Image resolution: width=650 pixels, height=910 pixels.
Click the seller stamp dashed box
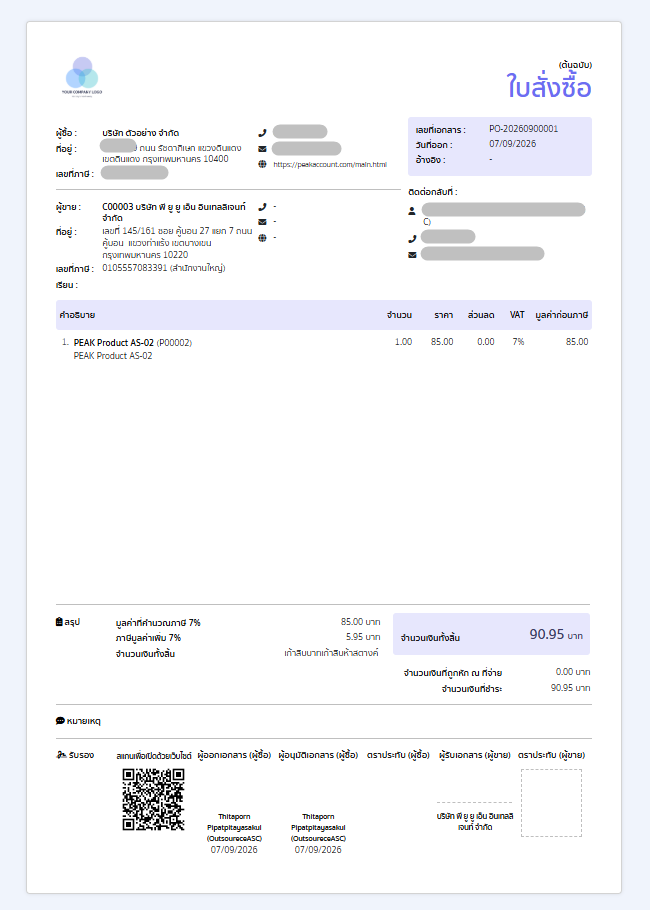[x=551, y=803]
